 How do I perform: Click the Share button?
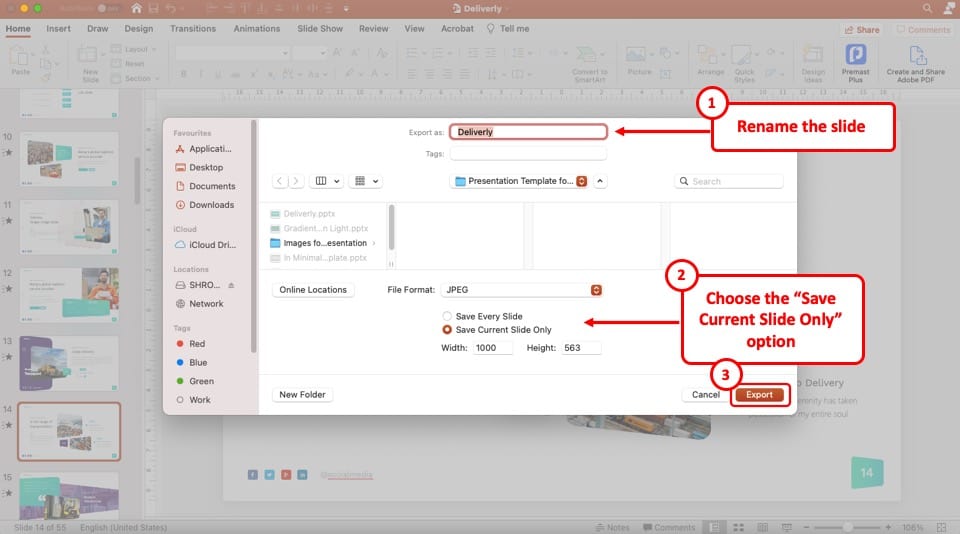pos(862,29)
